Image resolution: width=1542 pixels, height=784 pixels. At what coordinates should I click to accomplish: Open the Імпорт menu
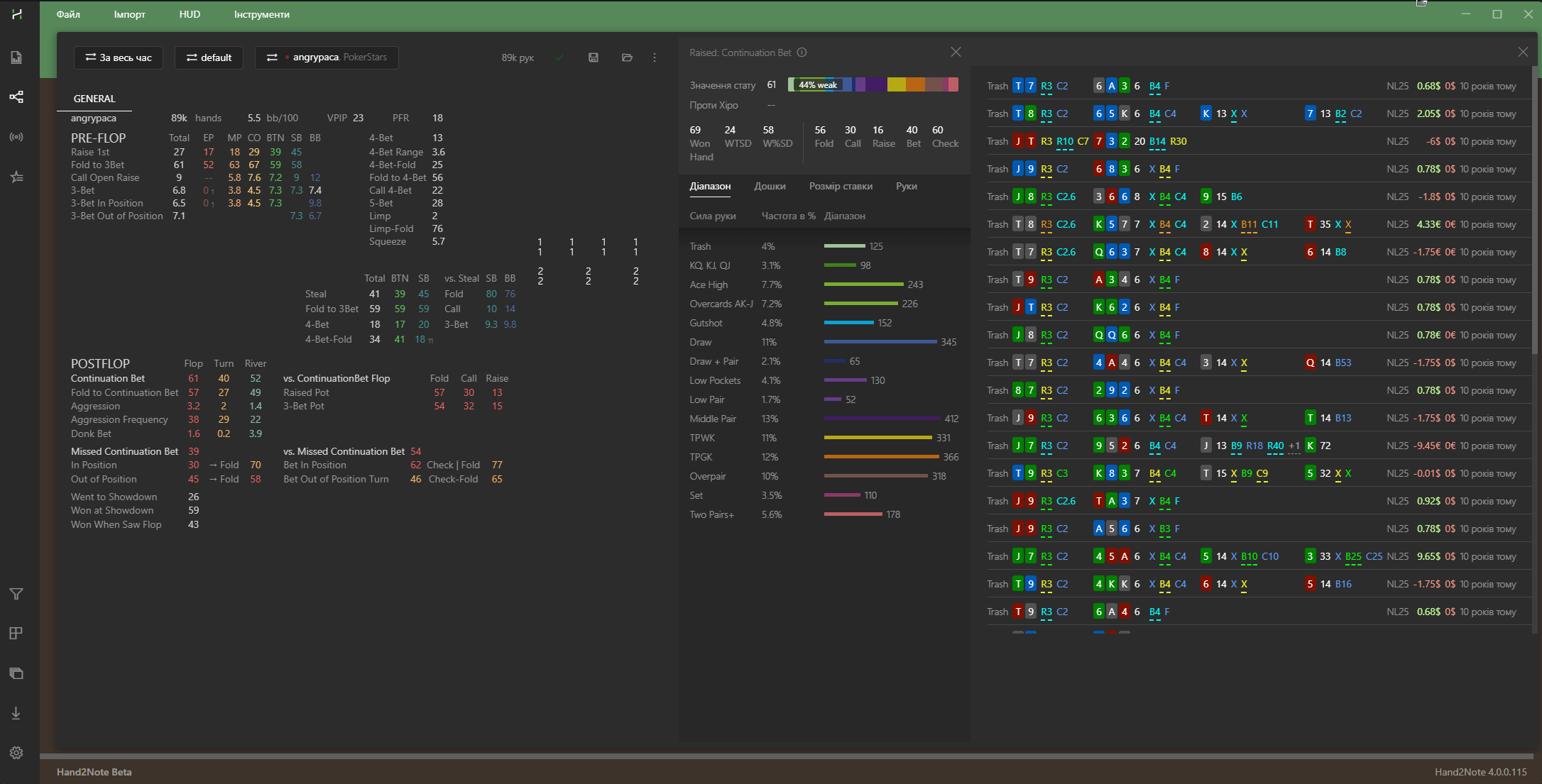tap(129, 14)
